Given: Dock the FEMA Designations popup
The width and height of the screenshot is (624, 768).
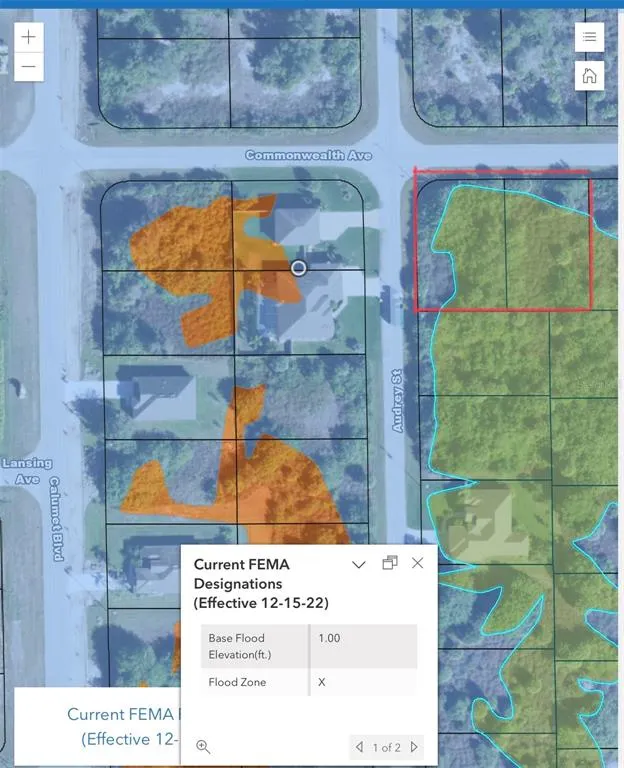Looking at the screenshot, I should 390,563.
